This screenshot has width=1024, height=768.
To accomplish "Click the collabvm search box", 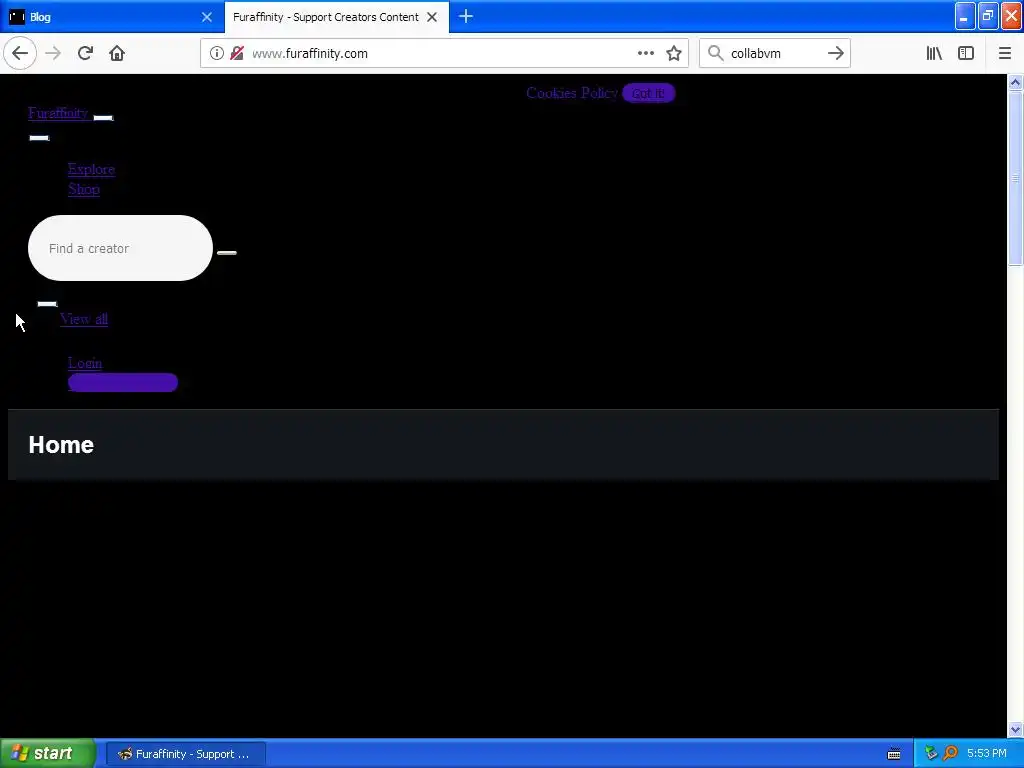I will [x=774, y=53].
